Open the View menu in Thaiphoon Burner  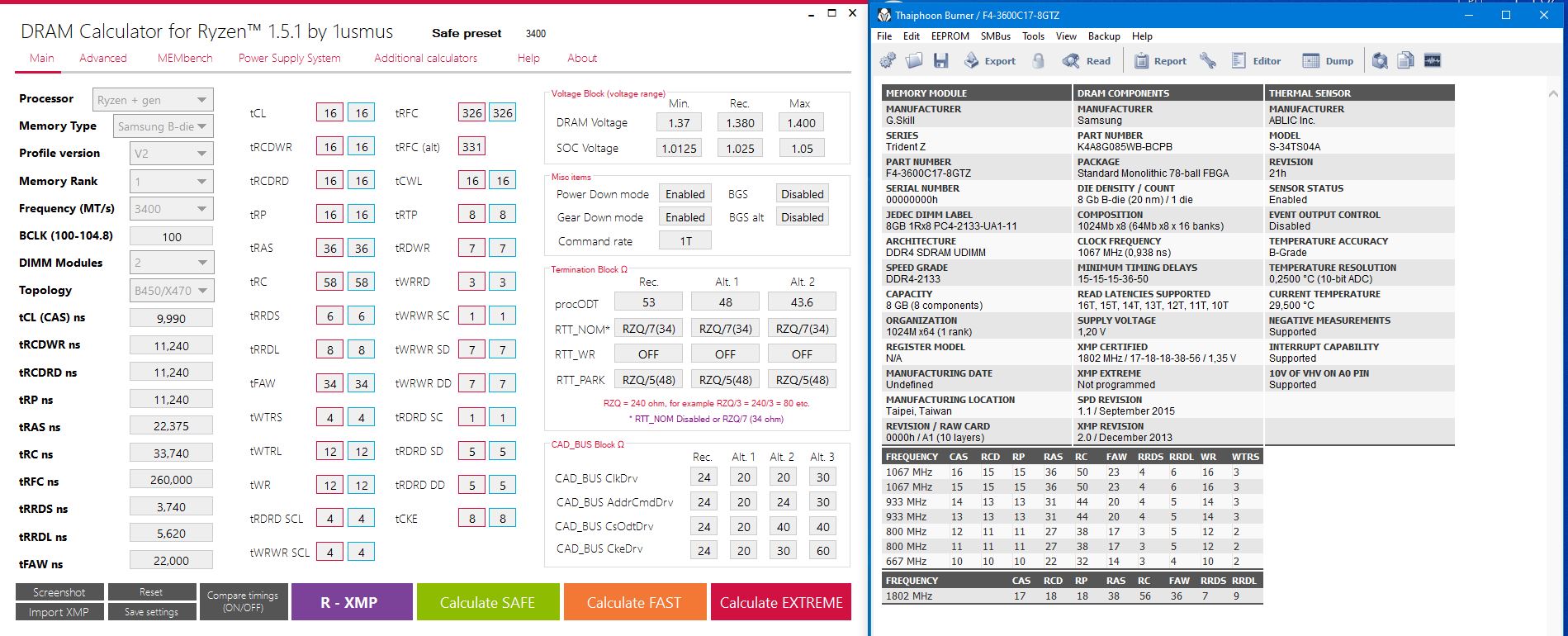pyautogui.click(x=1066, y=36)
